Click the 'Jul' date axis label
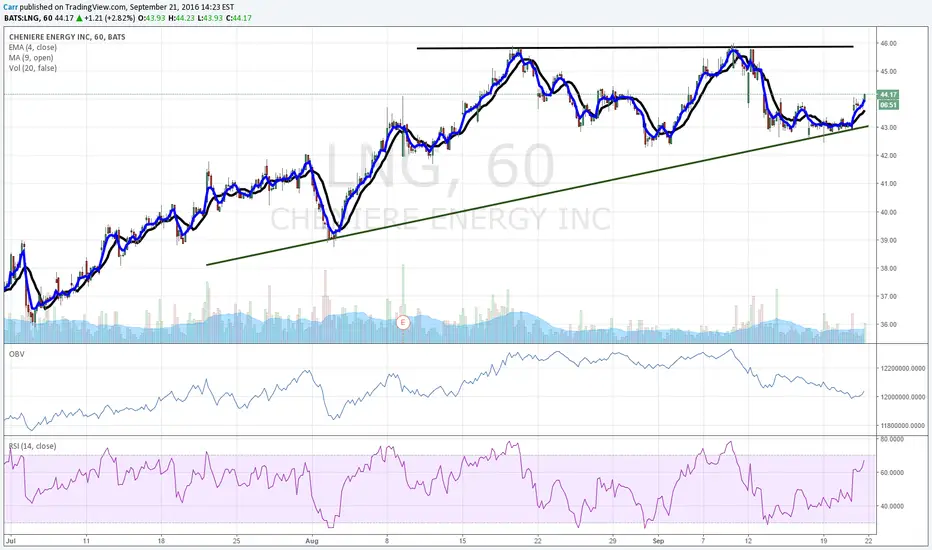Viewport: 932px width, 550px height. (10, 541)
